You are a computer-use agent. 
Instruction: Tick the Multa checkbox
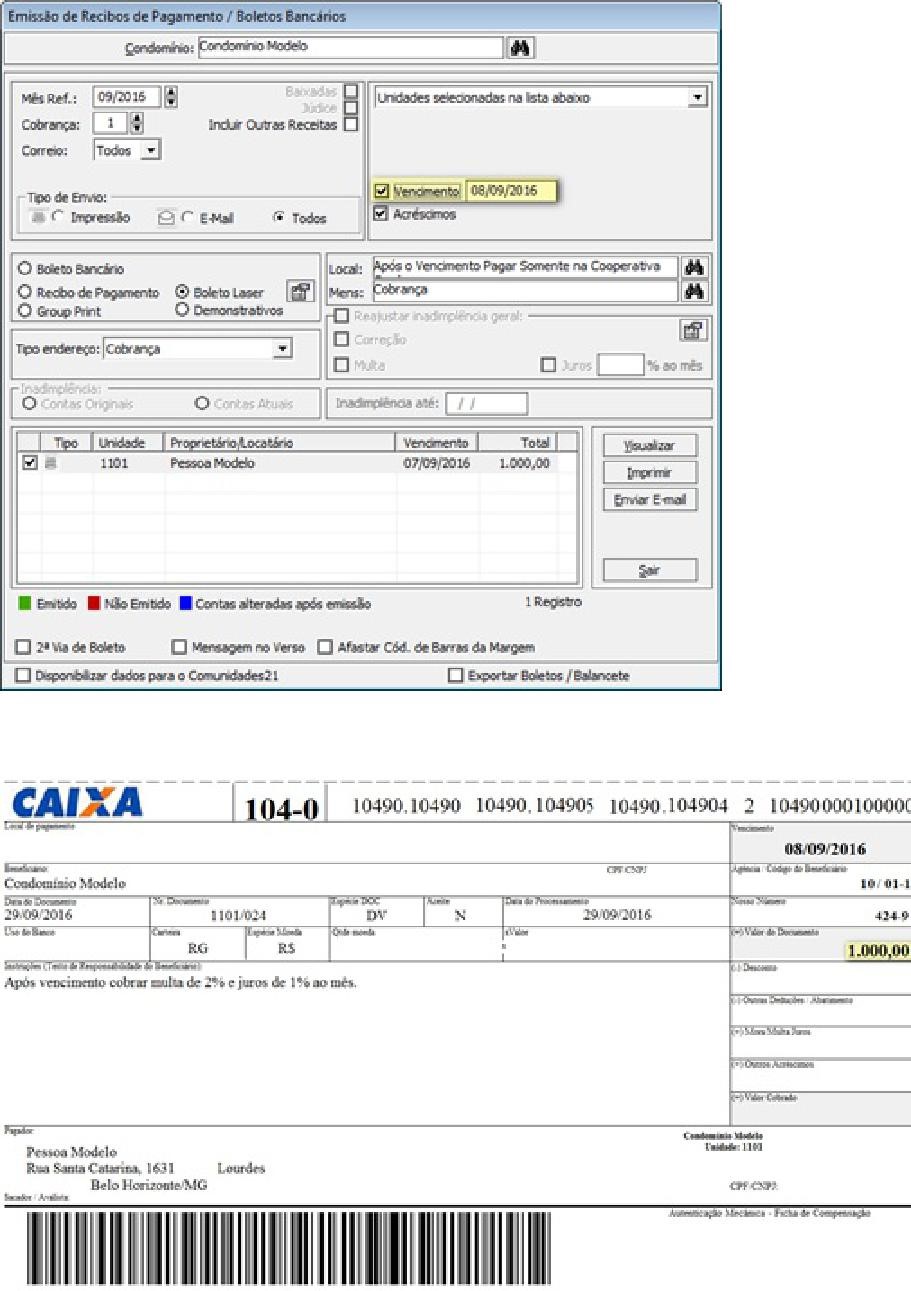click(x=341, y=366)
